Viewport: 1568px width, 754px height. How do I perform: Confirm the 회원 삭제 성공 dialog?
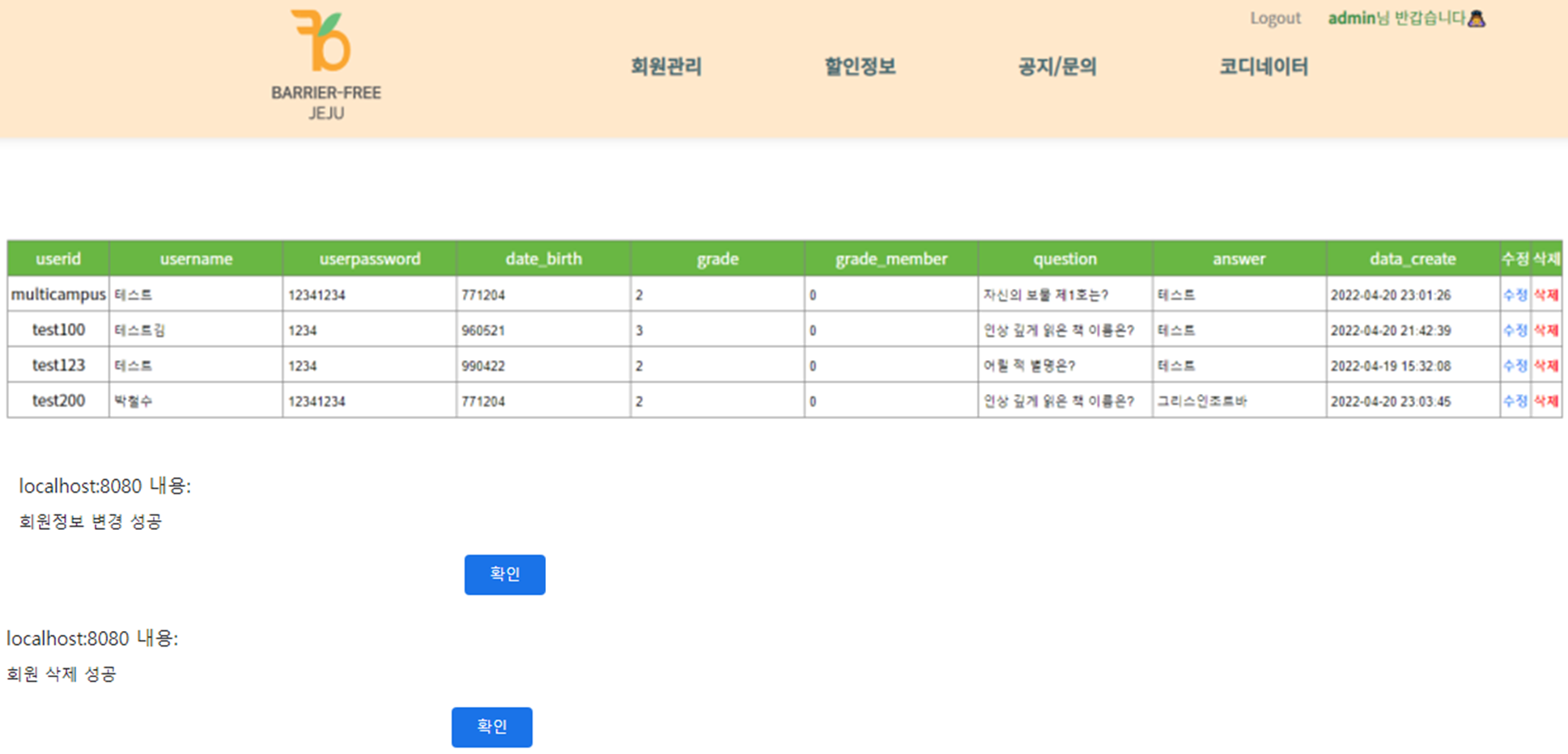pyautogui.click(x=491, y=726)
